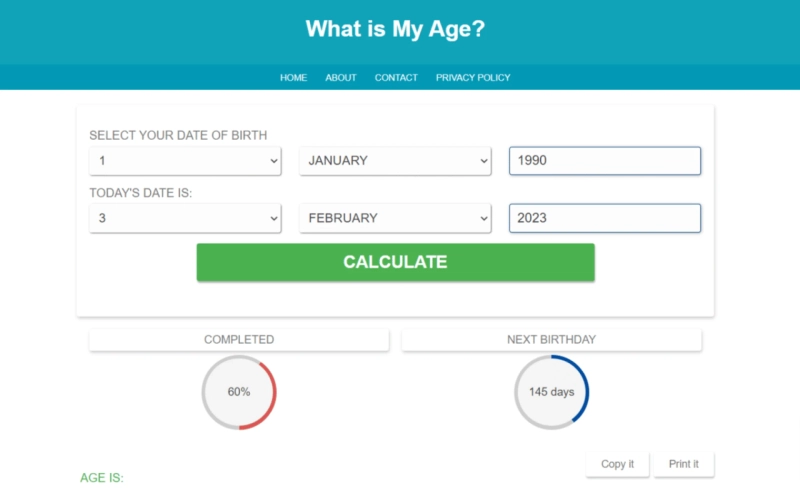This screenshot has height=493, width=800.
Task: Open the PRIVACY POLICY link
Action: tap(473, 78)
